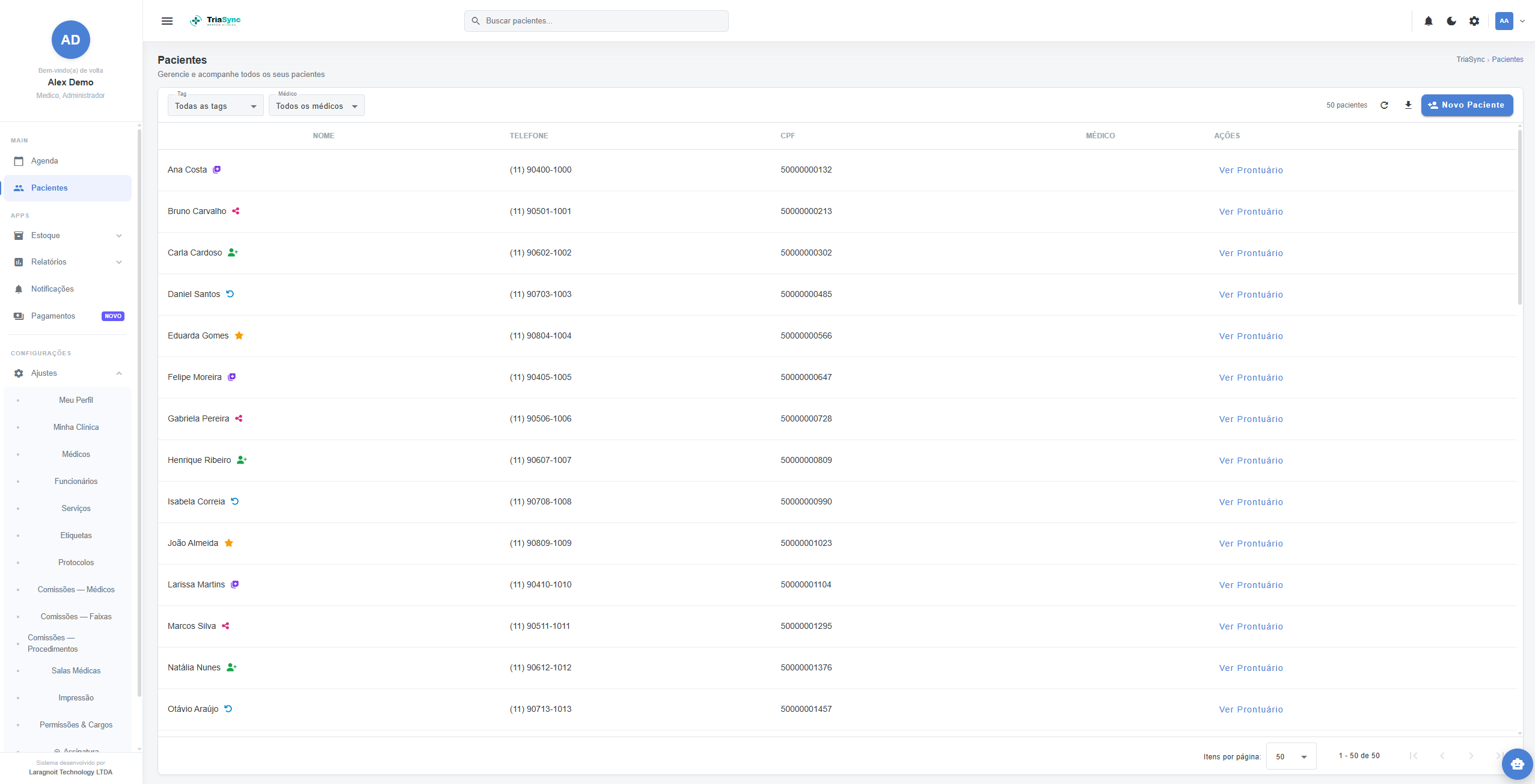This screenshot has width=1535, height=784.
Task: Refresh the patient list
Action: (1384, 105)
